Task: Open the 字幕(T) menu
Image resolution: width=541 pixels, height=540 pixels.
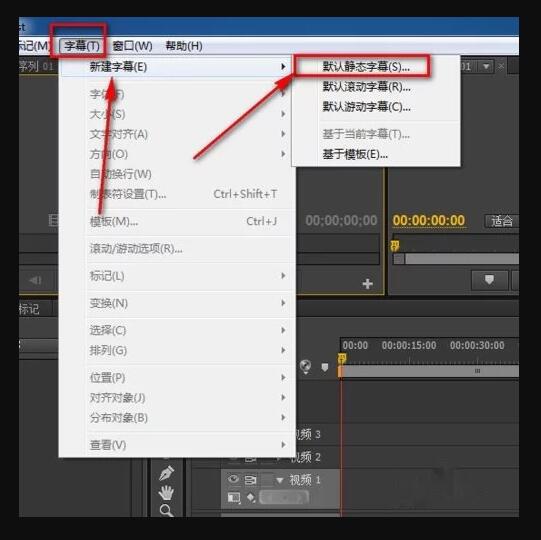Action: coord(81,46)
